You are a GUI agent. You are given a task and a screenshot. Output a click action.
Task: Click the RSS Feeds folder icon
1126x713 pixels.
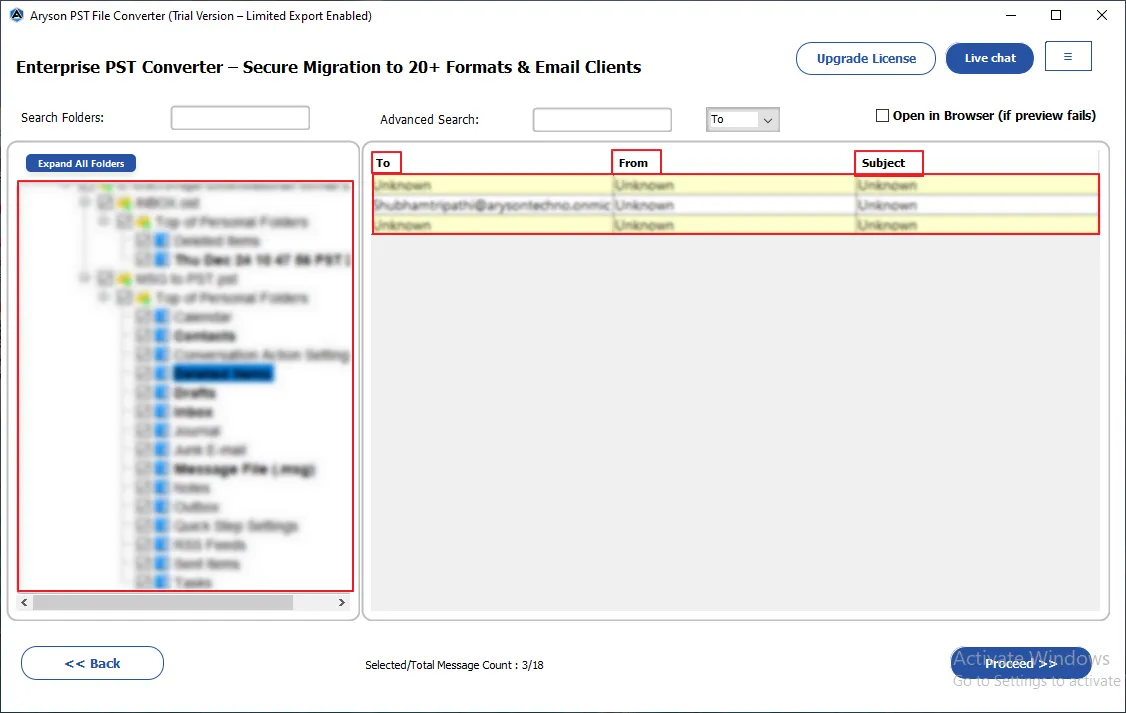[161, 545]
